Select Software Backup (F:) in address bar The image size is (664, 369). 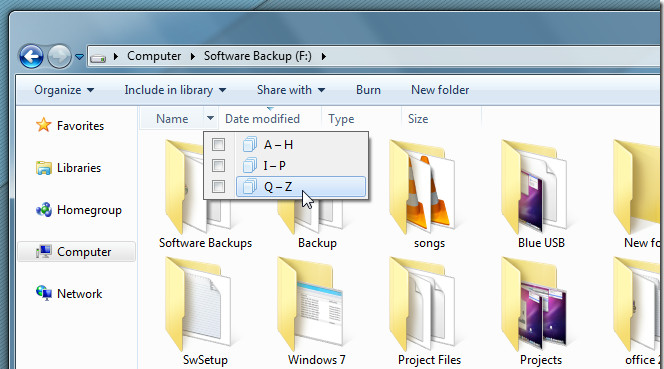[x=257, y=56]
